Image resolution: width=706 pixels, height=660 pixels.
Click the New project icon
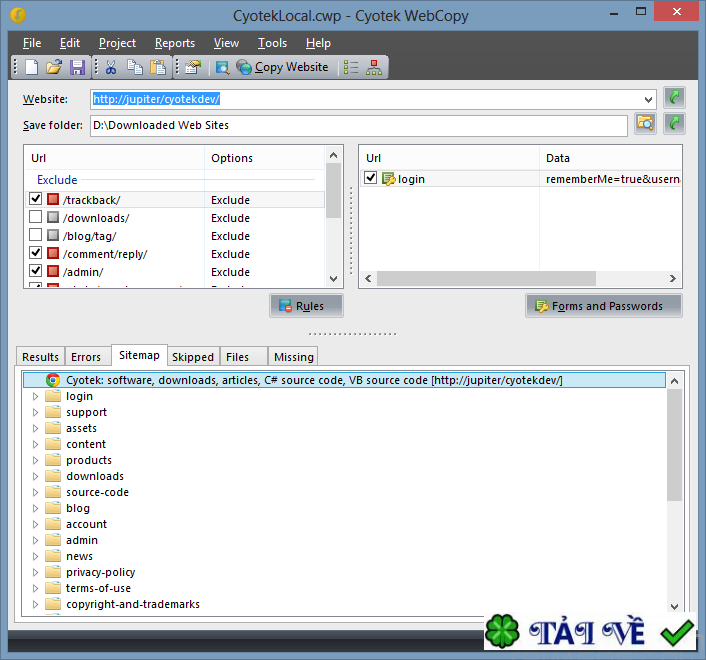32,67
